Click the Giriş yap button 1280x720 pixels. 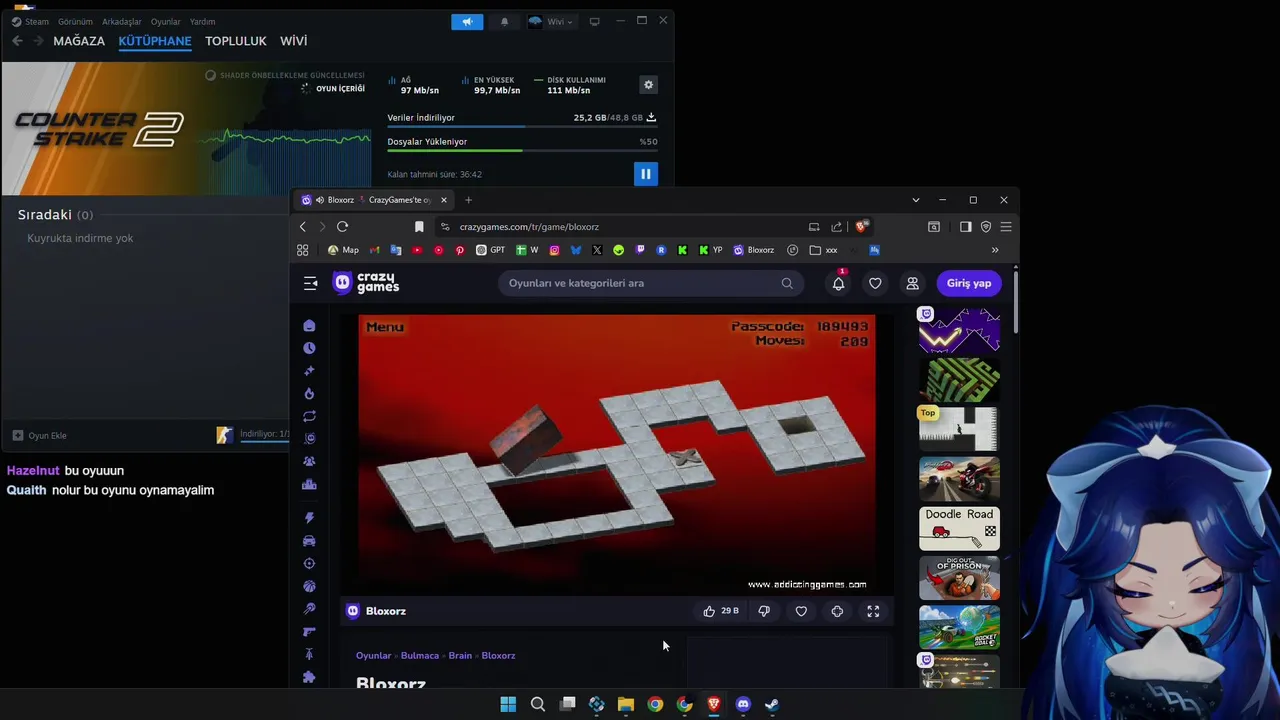(969, 283)
